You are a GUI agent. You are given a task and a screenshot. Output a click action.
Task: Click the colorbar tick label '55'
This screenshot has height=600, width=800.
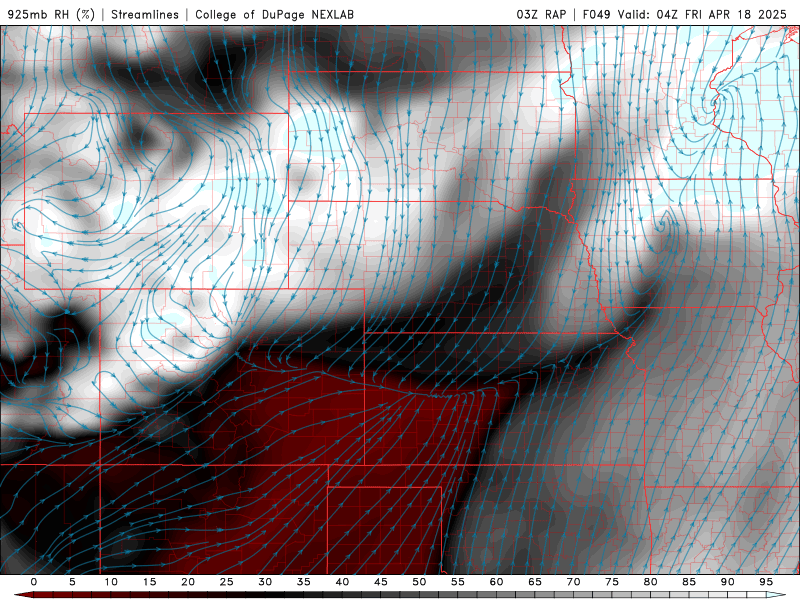coord(458,582)
